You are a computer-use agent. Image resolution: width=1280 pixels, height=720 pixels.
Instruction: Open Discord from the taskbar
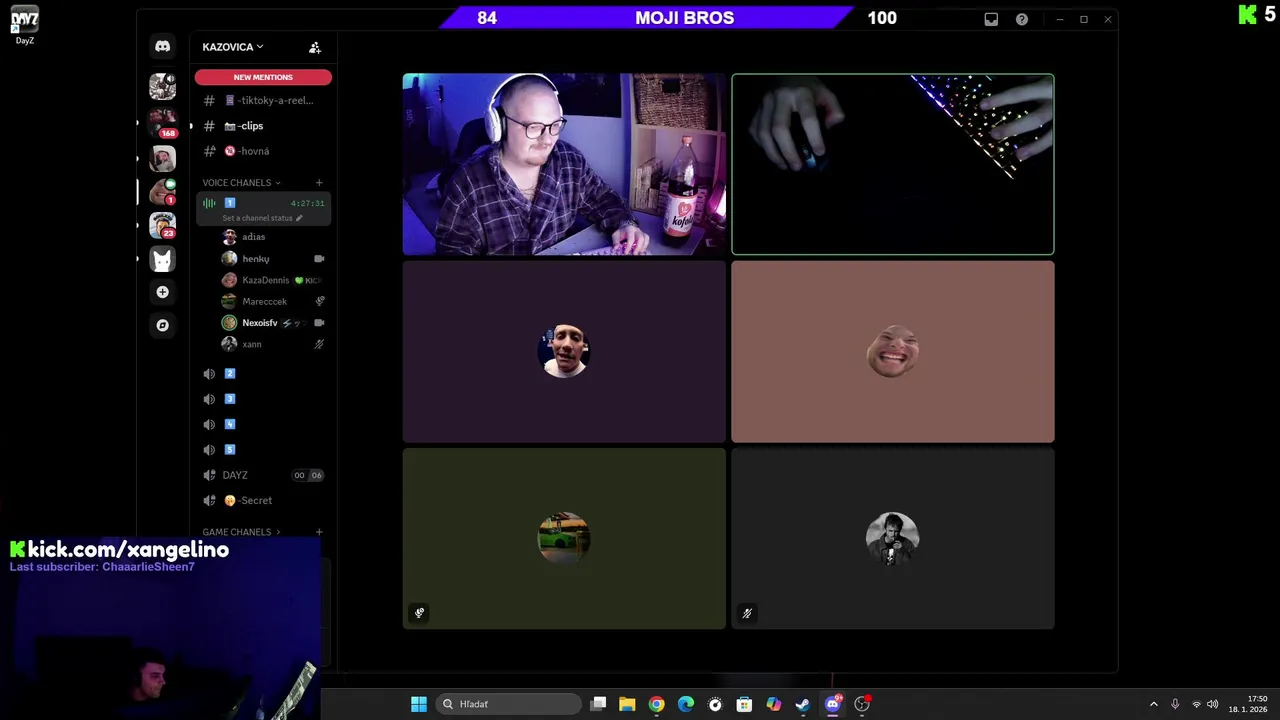[x=832, y=704]
